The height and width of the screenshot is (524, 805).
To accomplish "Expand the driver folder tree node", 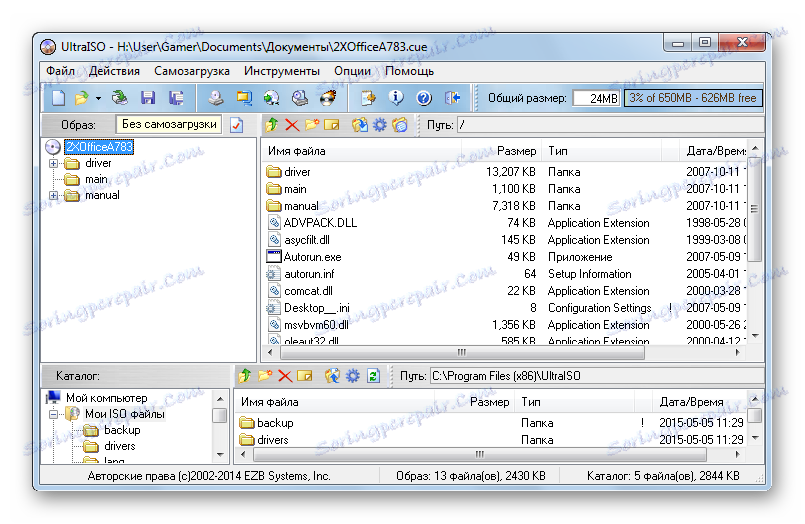I will pos(53,163).
